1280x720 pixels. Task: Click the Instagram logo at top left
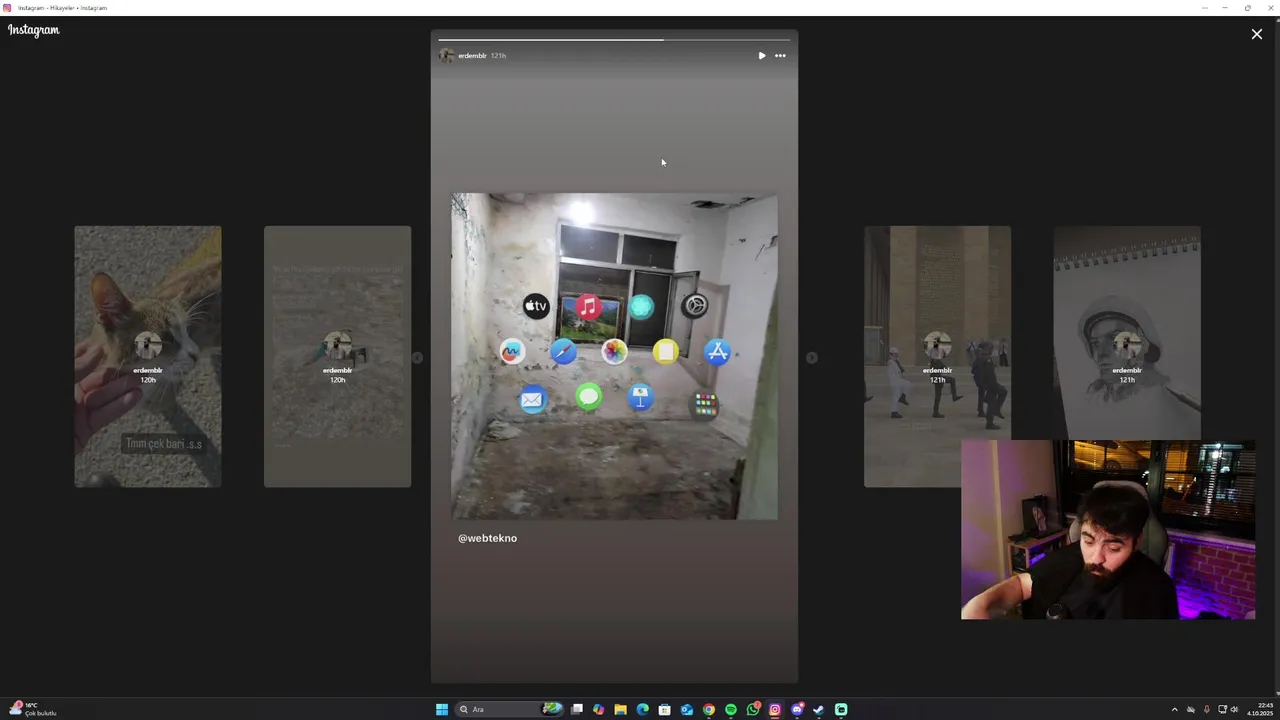[x=34, y=30]
